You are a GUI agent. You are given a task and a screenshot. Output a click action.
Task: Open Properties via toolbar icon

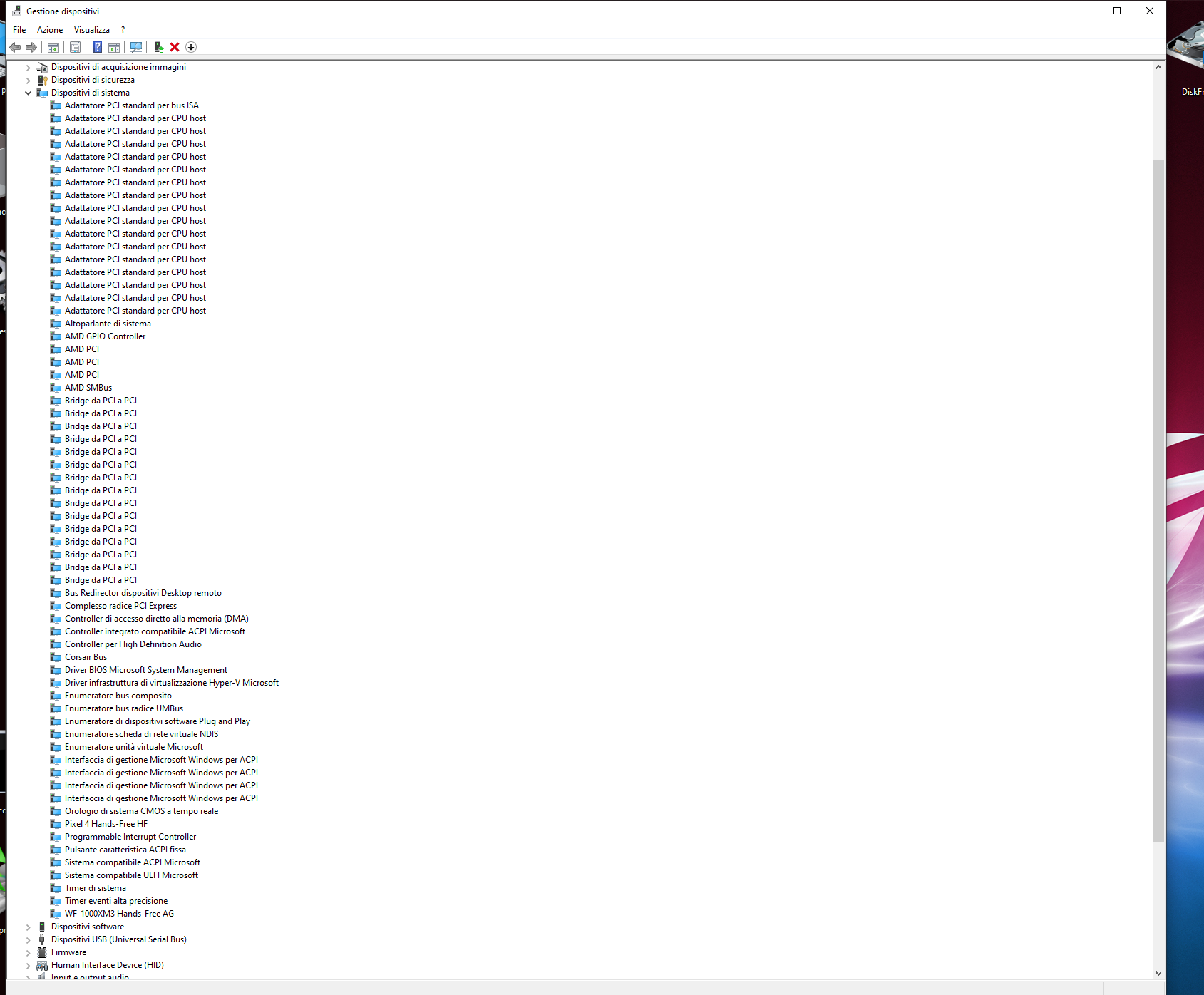tap(75, 47)
